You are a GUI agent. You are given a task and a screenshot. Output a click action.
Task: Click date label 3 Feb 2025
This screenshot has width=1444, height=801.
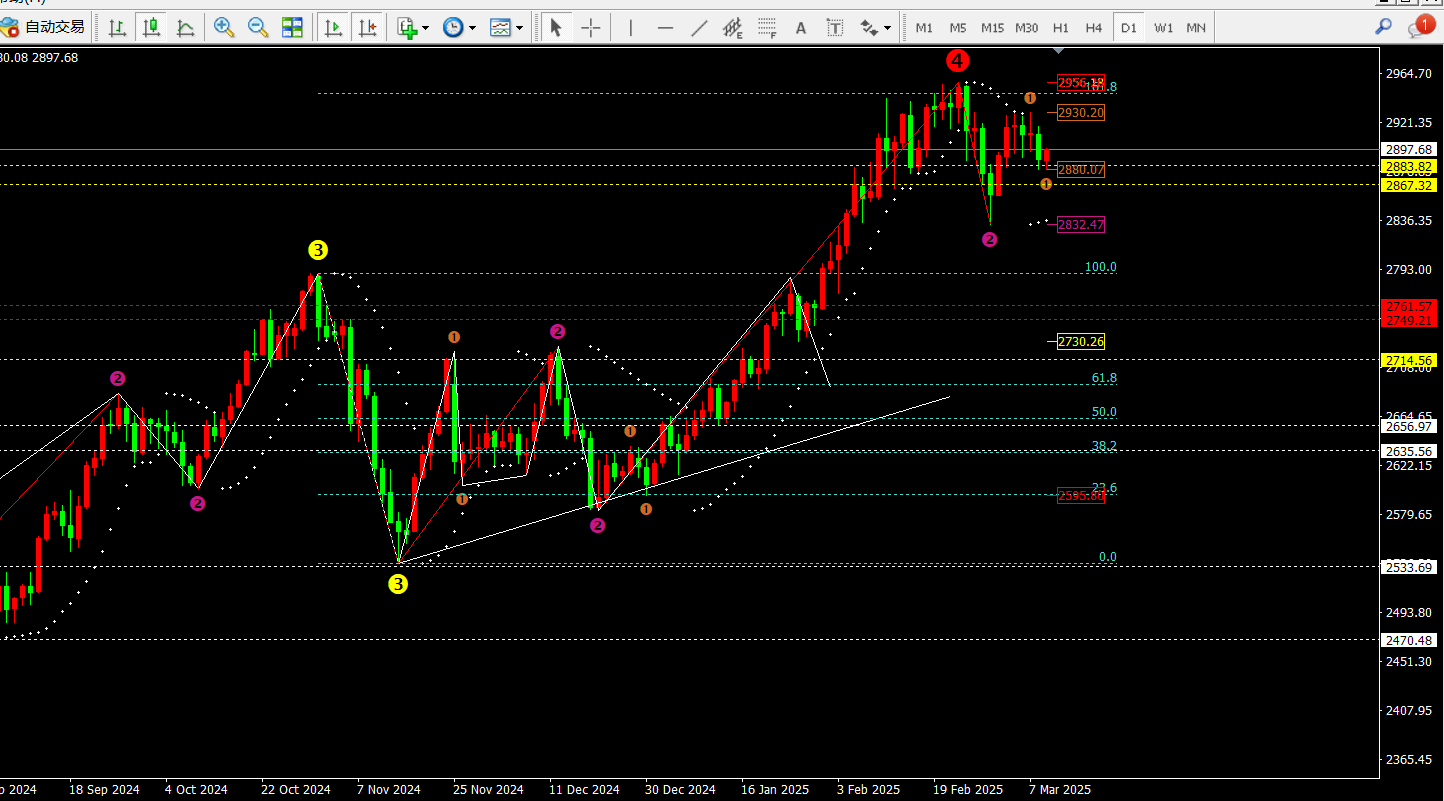(868, 790)
